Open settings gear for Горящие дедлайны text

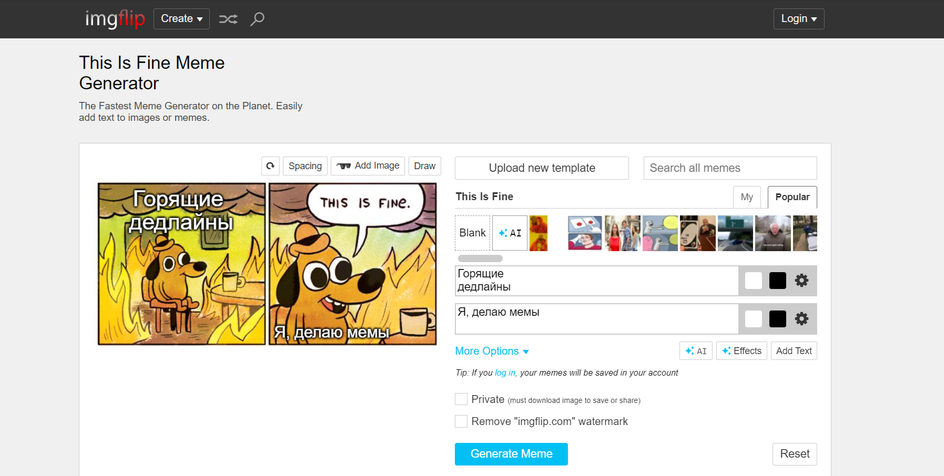801,280
